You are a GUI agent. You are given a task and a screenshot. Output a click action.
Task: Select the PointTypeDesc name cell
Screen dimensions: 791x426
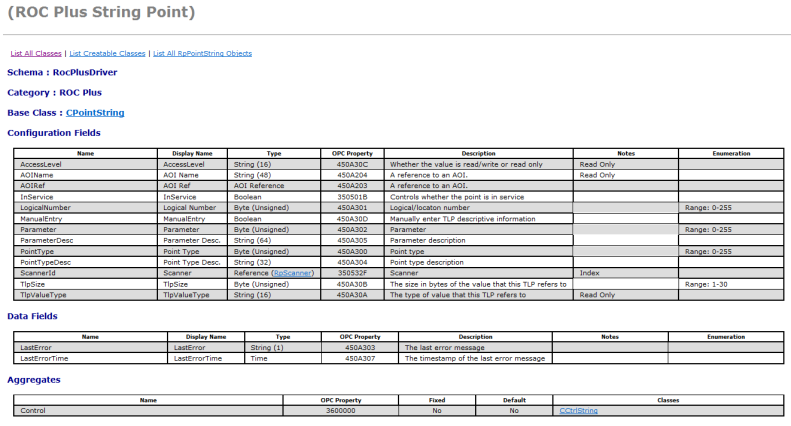pos(86,262)
